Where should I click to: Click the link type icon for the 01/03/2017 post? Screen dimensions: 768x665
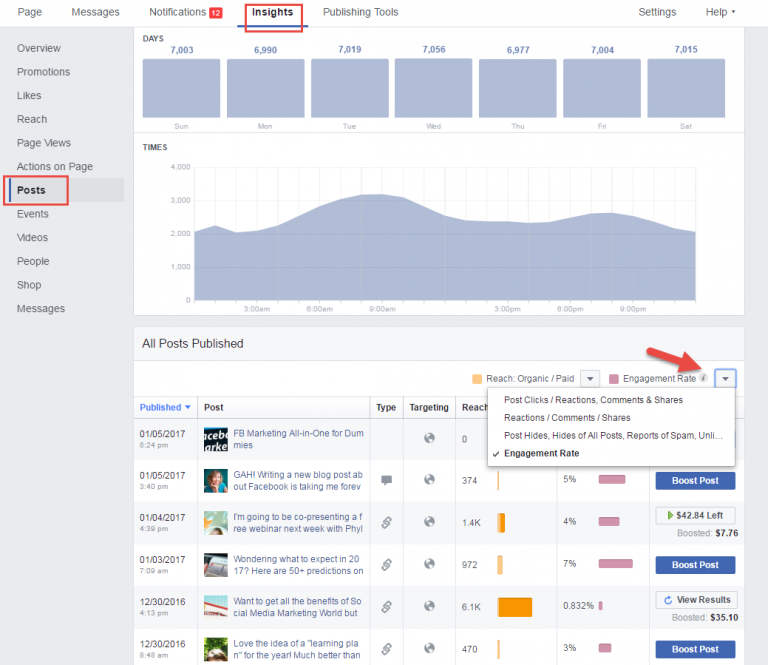pyautogui.click(x=386, y=565)
